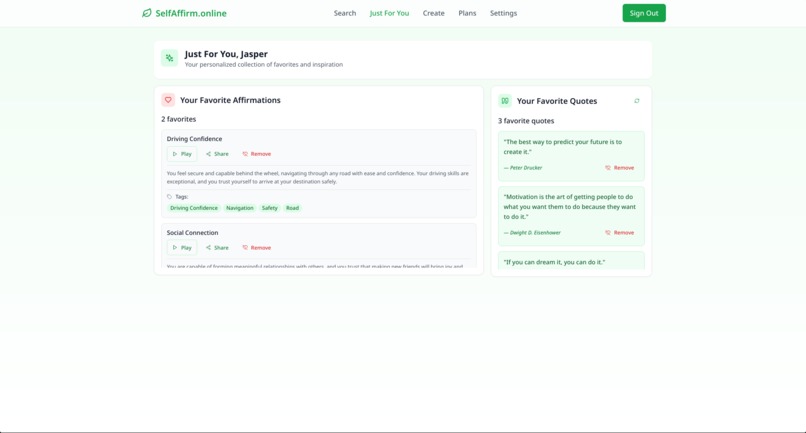Click the Driving Confidence affirmation title
Image resolution: width=806 pixels, height=433 pixels.
194,139
